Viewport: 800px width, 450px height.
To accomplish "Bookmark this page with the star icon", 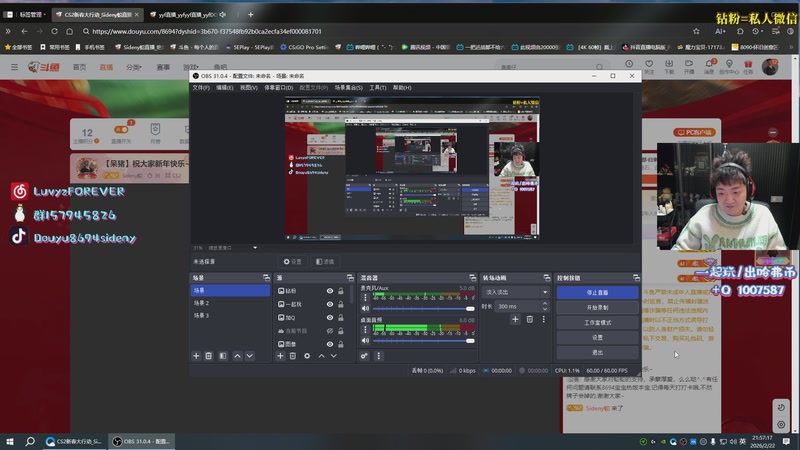I will (x=696, y=31).
